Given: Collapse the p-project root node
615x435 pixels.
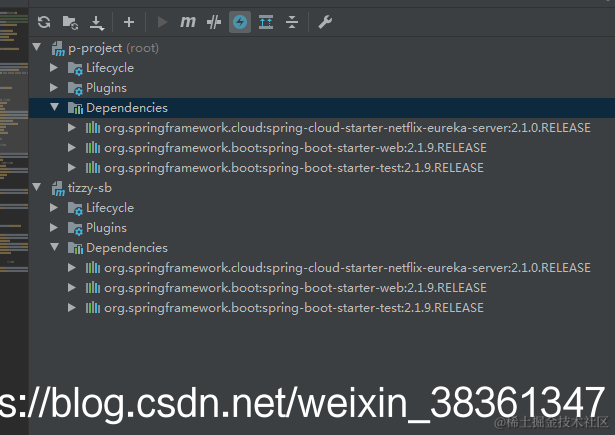Looking at the screenshot, I should 37,47.
